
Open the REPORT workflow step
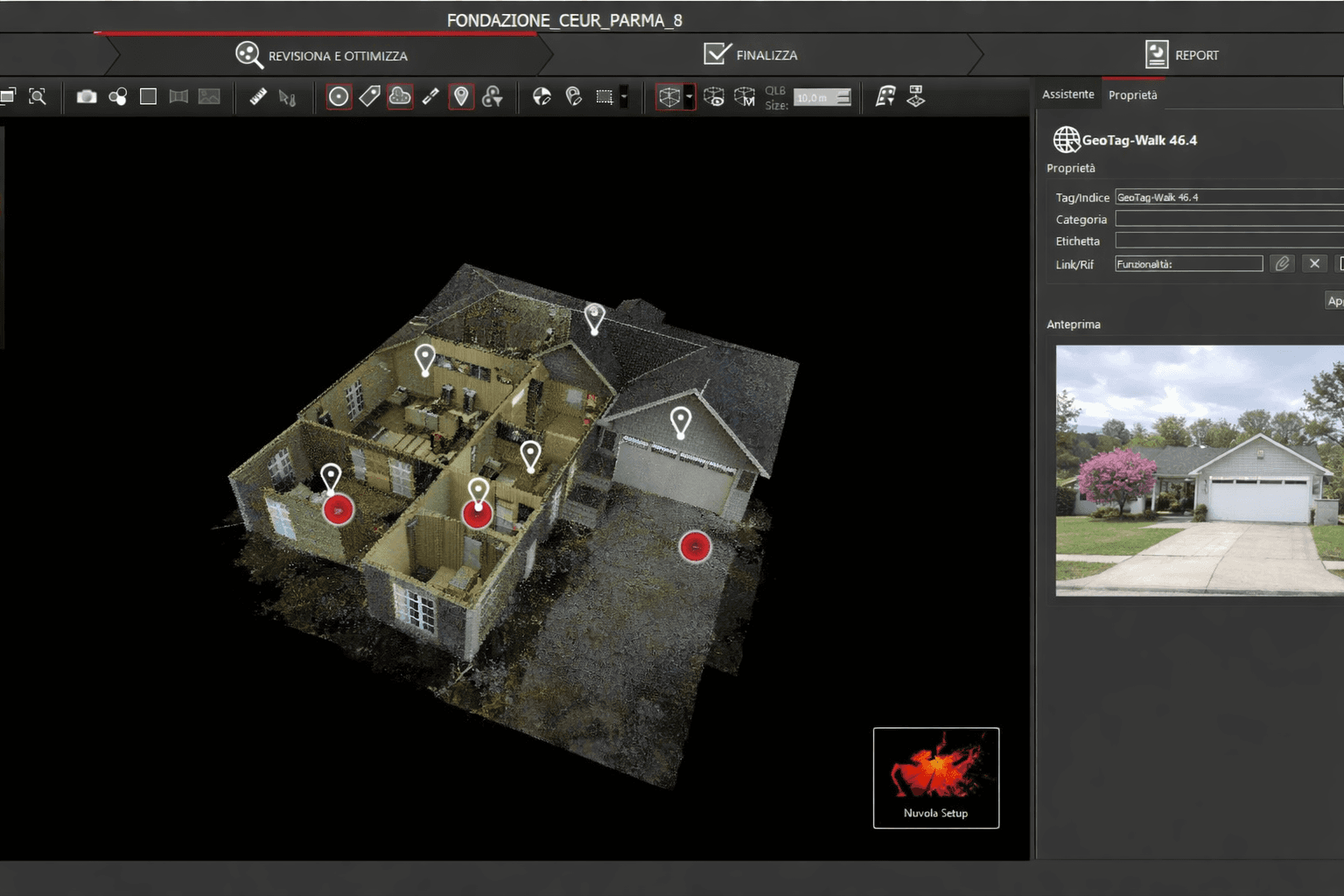click(1181, 55)
